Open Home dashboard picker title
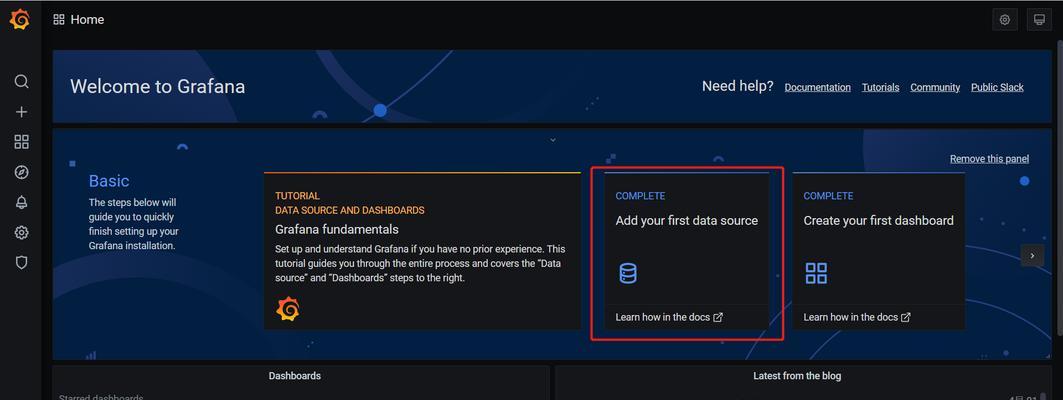The image size is (1063, 400). click(x=87, y=20)
